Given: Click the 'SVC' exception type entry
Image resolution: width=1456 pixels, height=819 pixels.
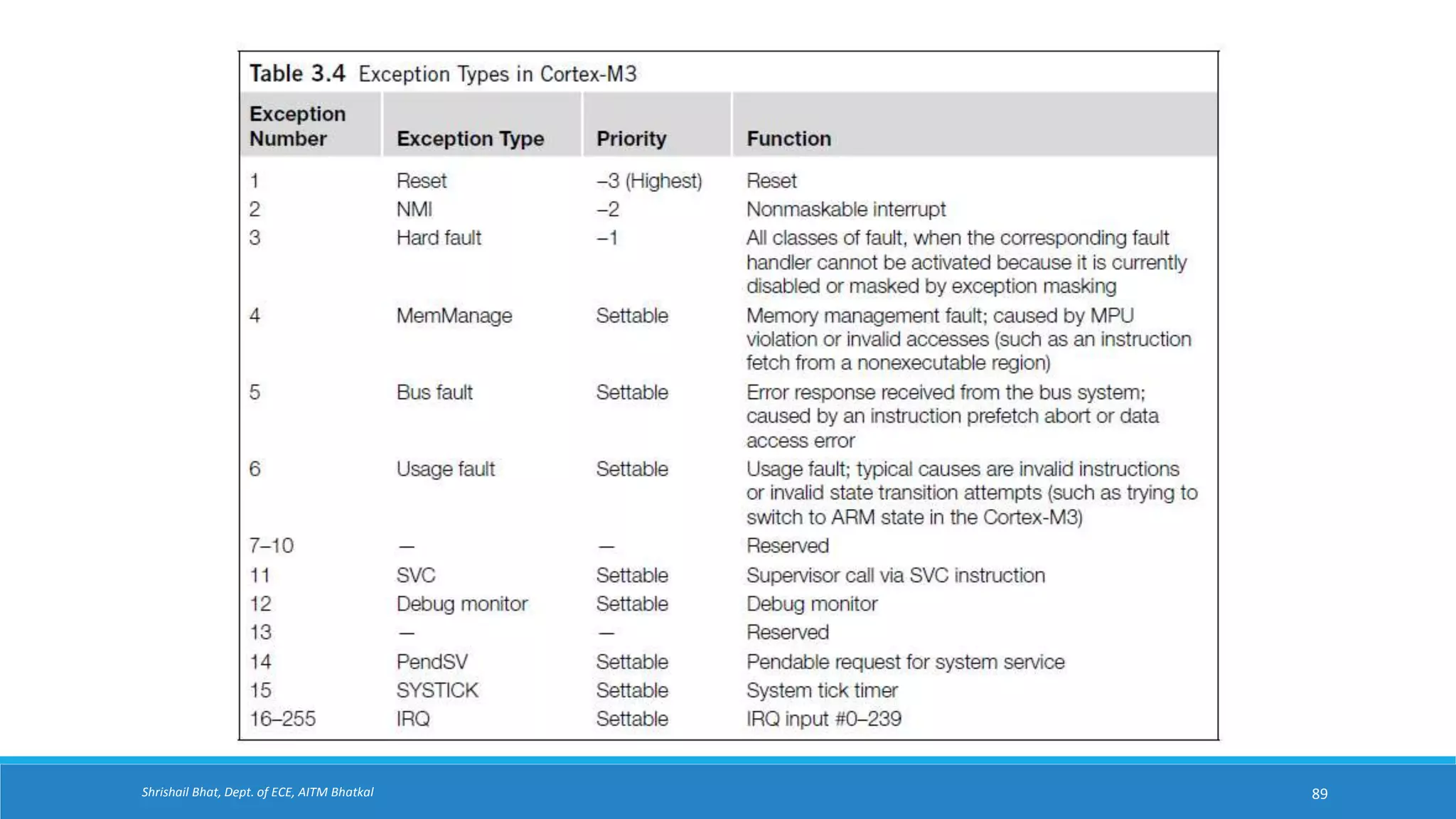Looking at the screenshot, I should tap(416, 575).
